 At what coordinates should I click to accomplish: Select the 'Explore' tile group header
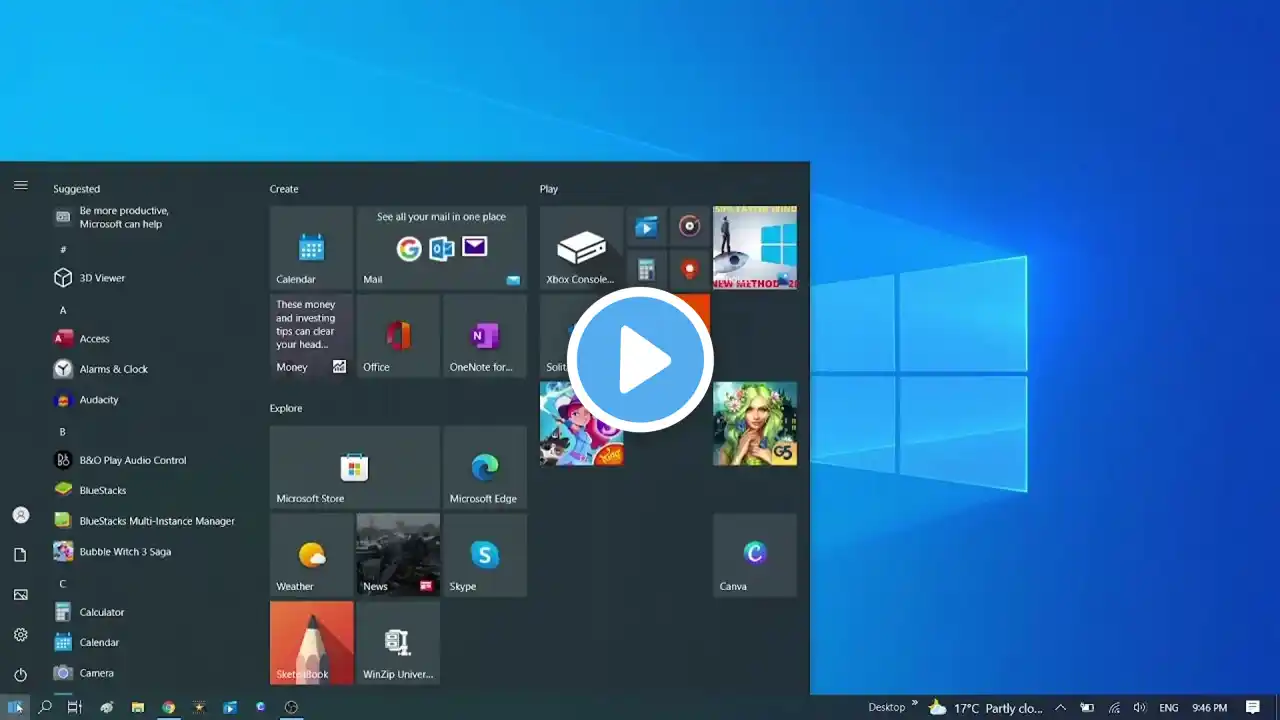click(x=286, y=408)
